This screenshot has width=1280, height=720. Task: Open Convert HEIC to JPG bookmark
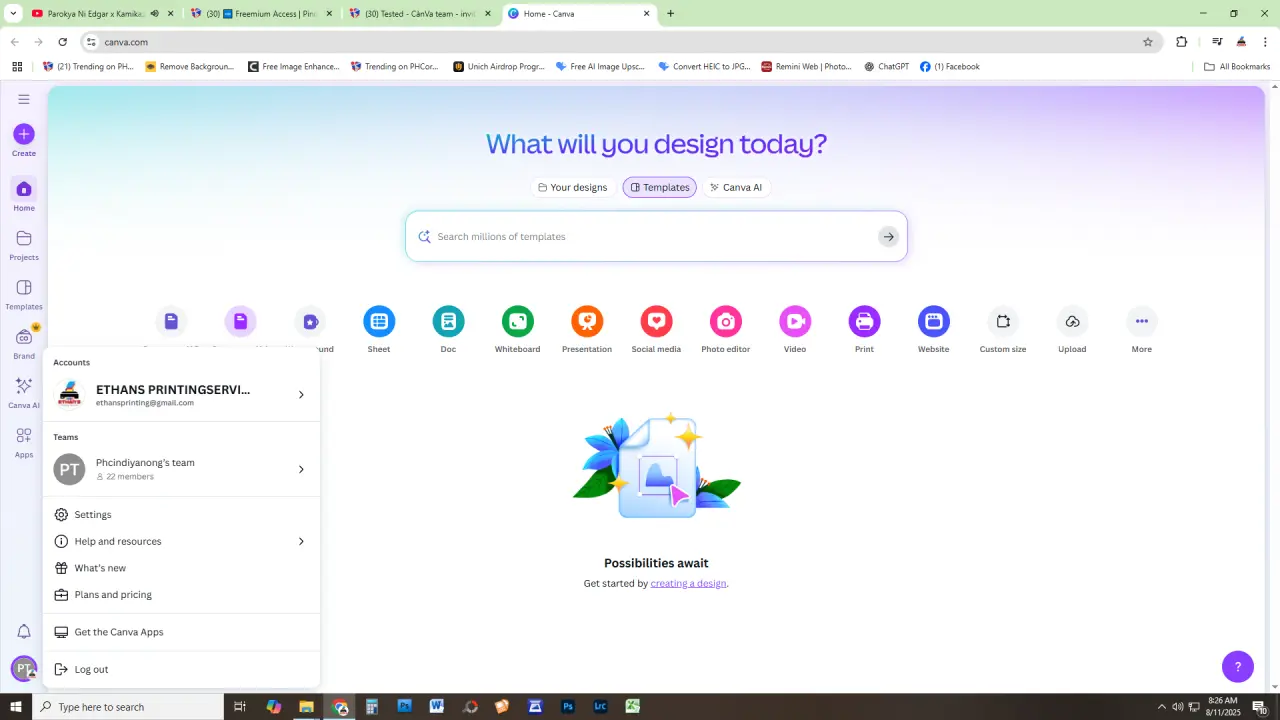click(x=705, y=67)
